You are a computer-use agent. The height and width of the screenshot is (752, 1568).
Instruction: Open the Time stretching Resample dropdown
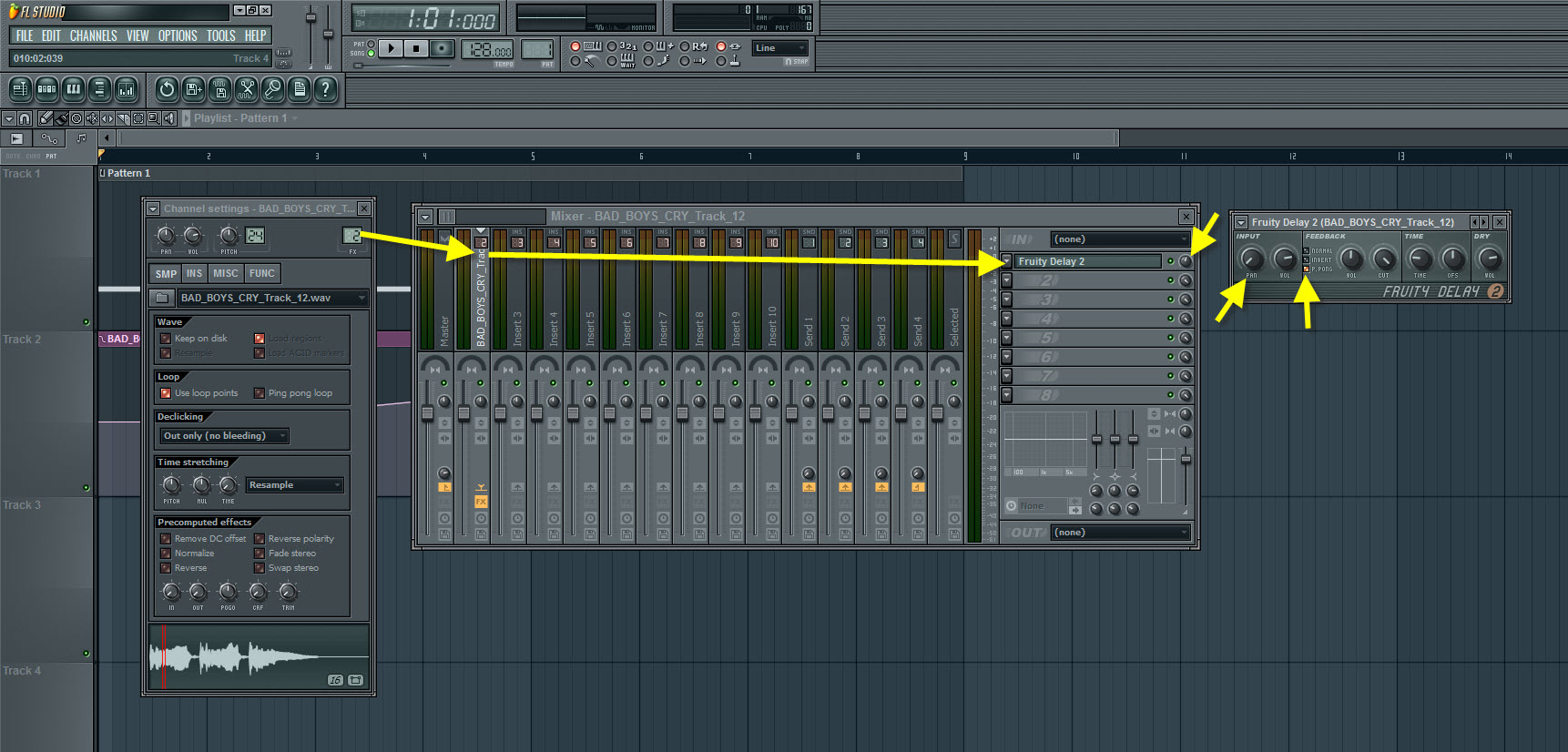click(x=294, y=485)
